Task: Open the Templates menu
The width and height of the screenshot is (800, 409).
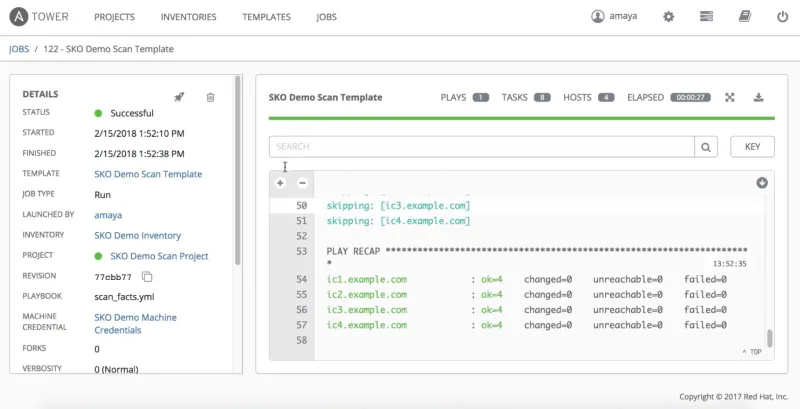Action: (266, 17)
